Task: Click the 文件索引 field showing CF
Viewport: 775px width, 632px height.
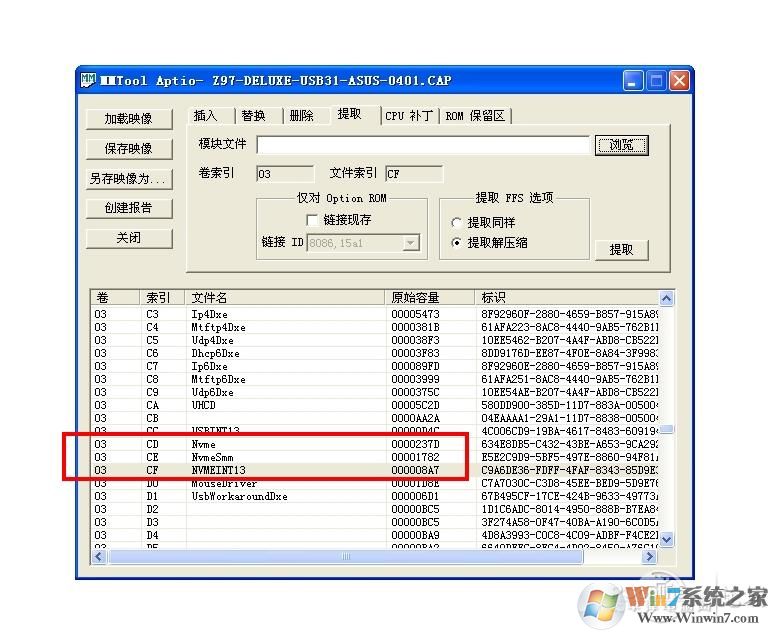Action: click(414, 174)
